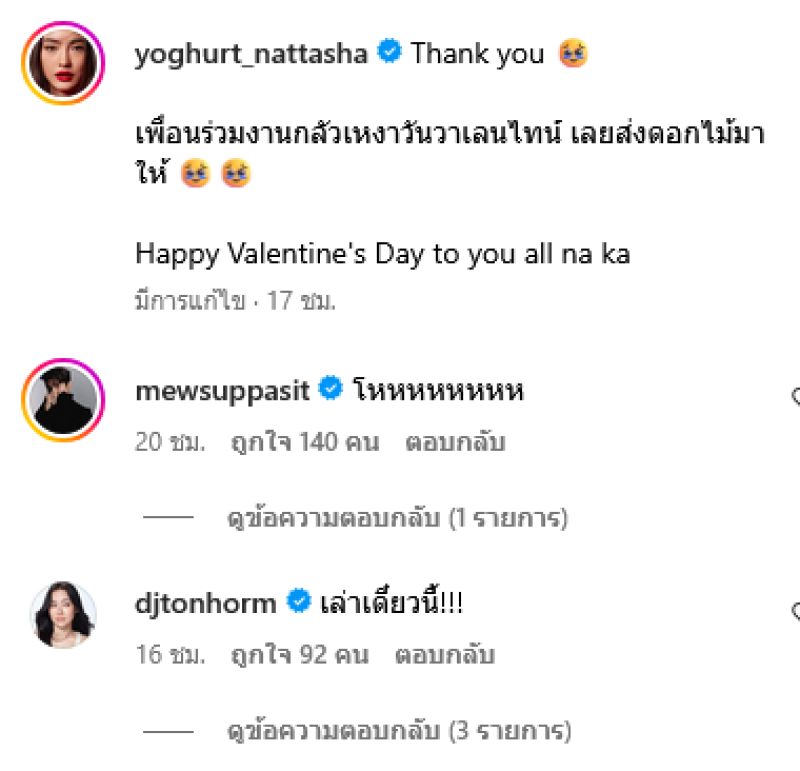Screen dimensions: 800x771
Task: Reply to djtonhorm comment via ตอบกลับ
Action: [445, 655]
